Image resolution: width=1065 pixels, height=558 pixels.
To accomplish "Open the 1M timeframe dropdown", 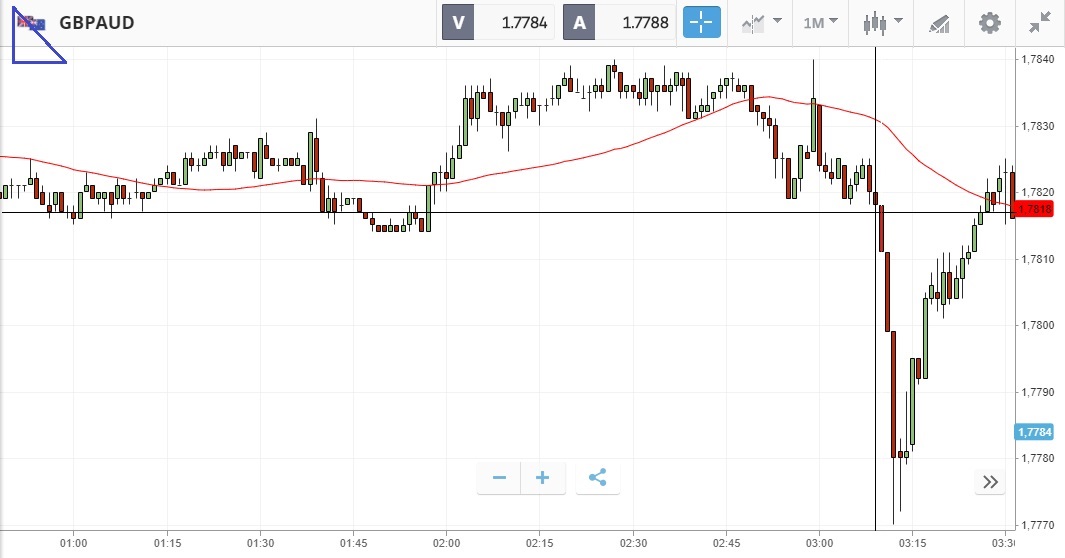I will pyautogui.click(x=820, y=22).
